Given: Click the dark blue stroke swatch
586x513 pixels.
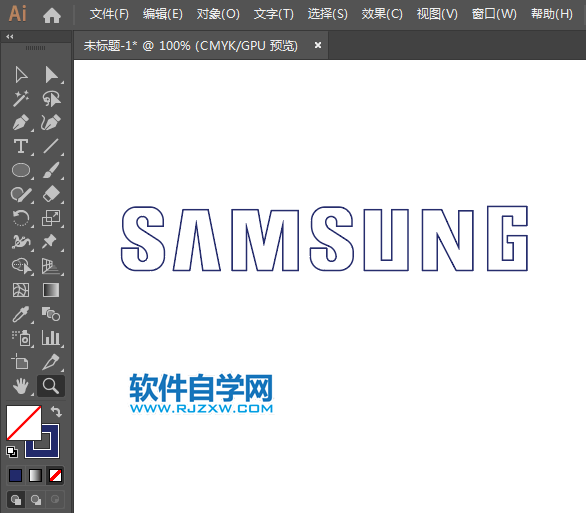Looking at the screenshot, I should pyautogui.click(x=42, y=441).
